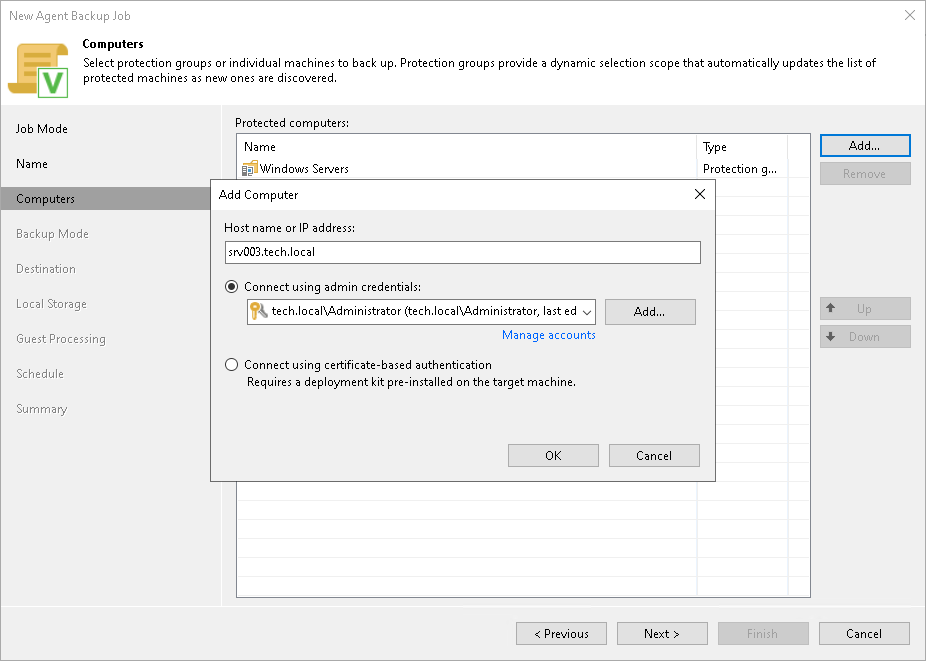The image size is (926, 661).
Task: Open the Name wizard step
Action: 32,164
